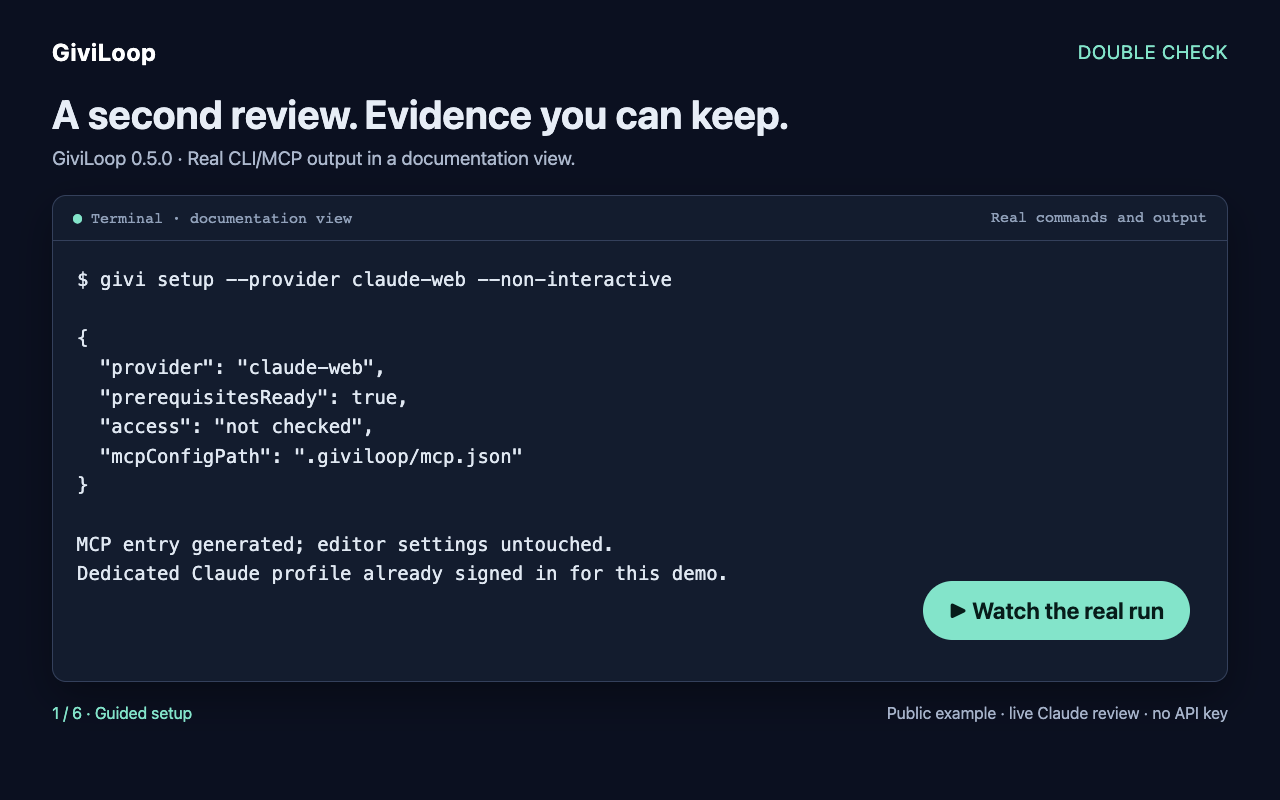This screenshot has height=800, width=1280.
Task: Click the "prerequisitesReady": true line
Action: pos(254,397)
